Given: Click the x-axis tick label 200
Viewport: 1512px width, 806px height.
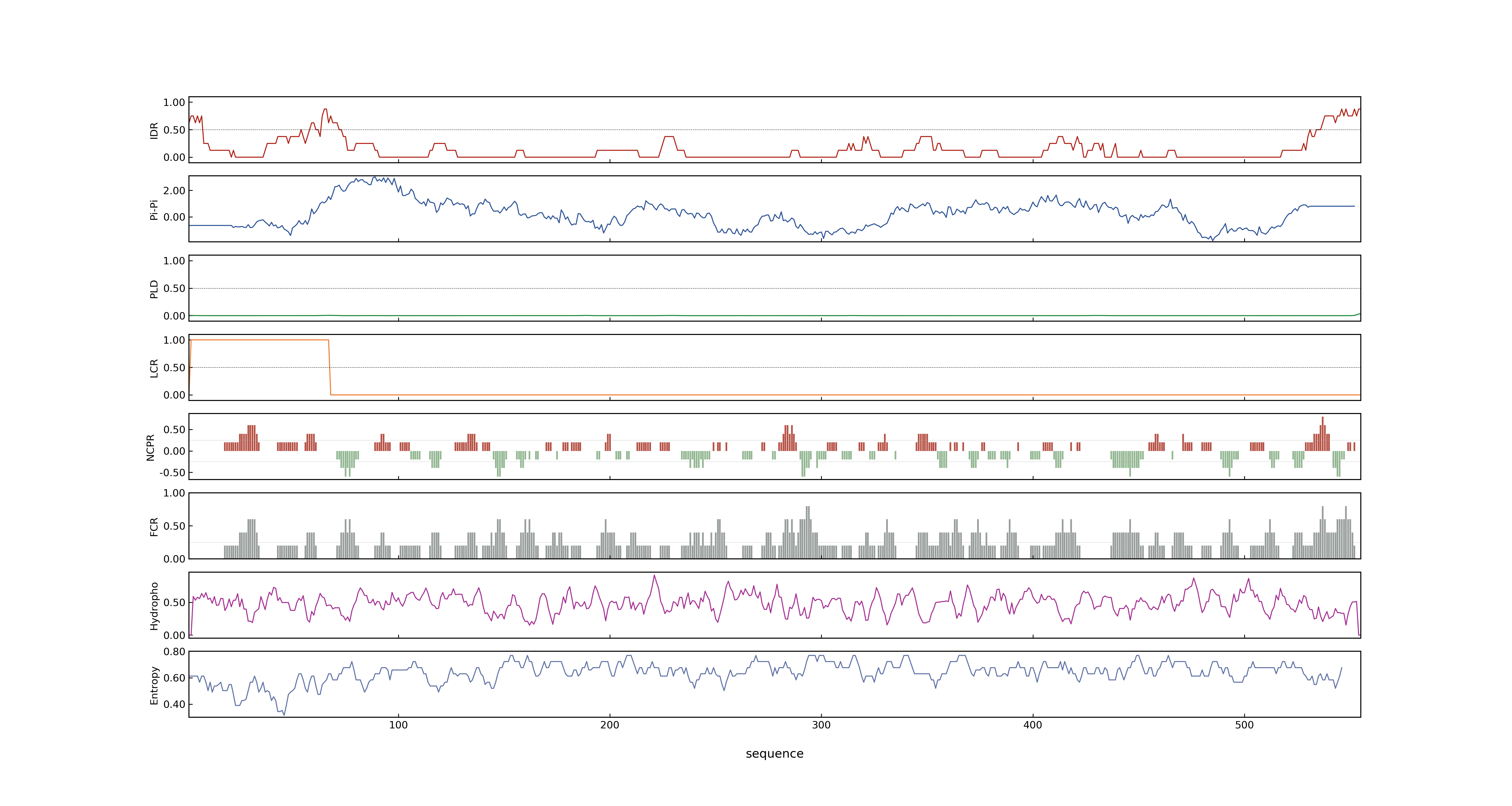Looking at the screenshot, I should click(610, 725).
